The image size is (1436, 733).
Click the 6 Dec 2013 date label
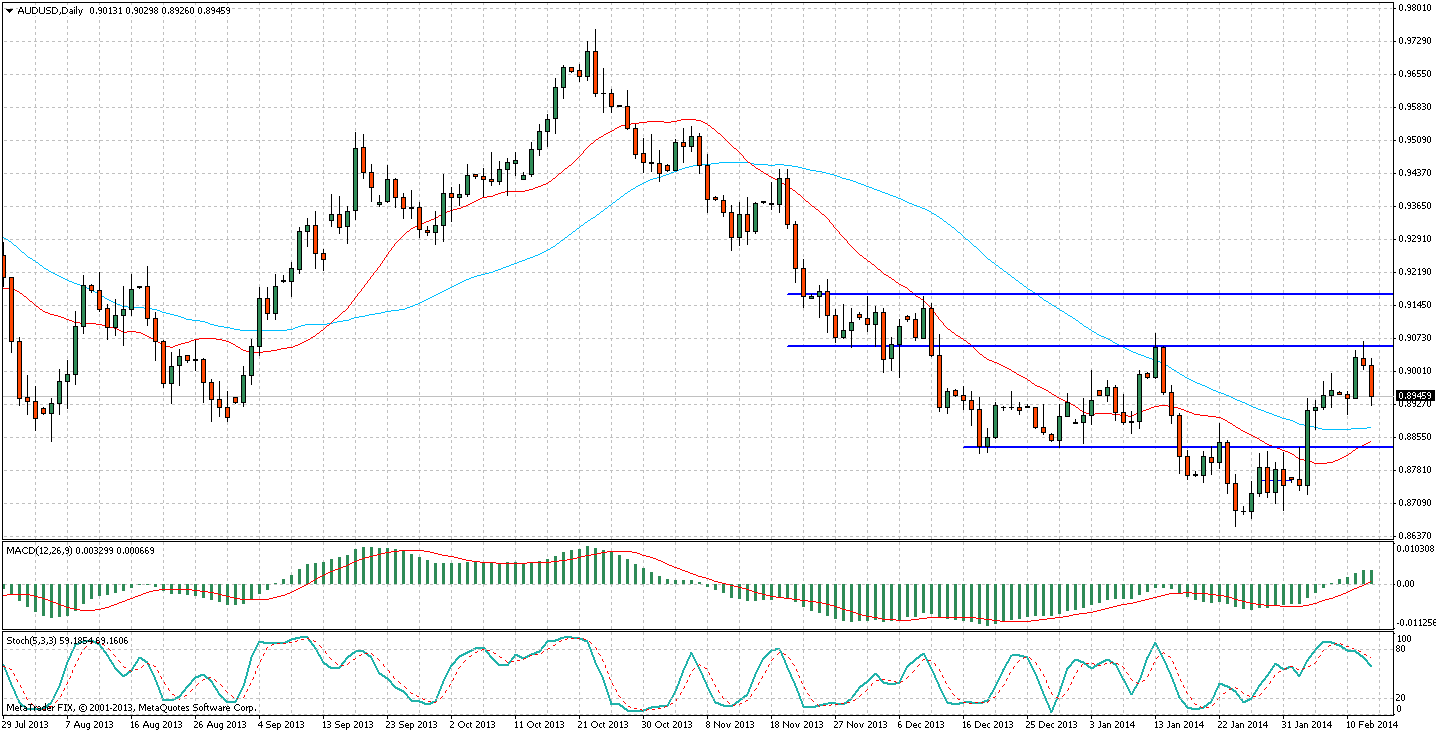coord(921,724)
